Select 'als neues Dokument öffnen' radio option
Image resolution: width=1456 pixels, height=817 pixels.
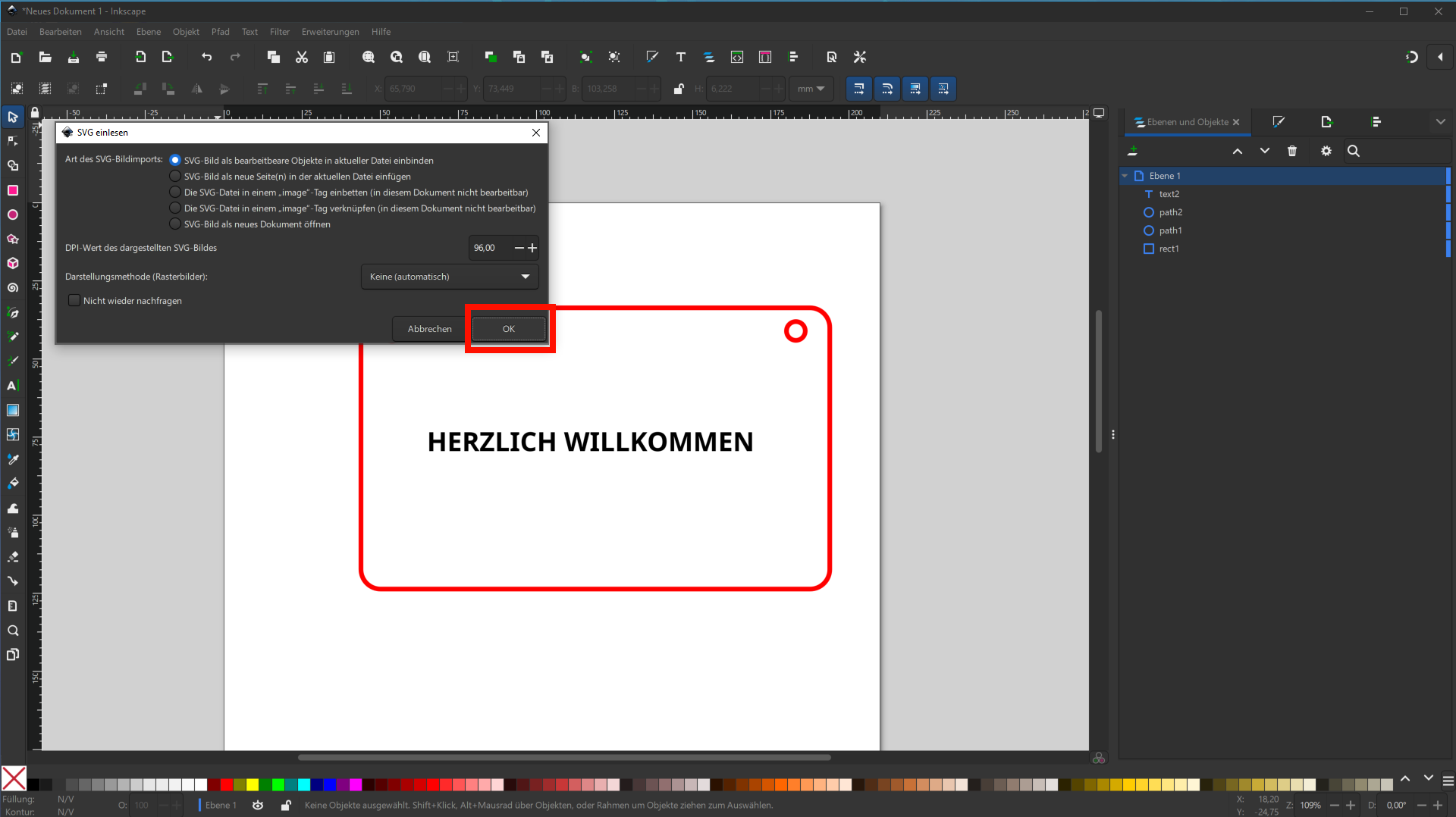[175, 224]
